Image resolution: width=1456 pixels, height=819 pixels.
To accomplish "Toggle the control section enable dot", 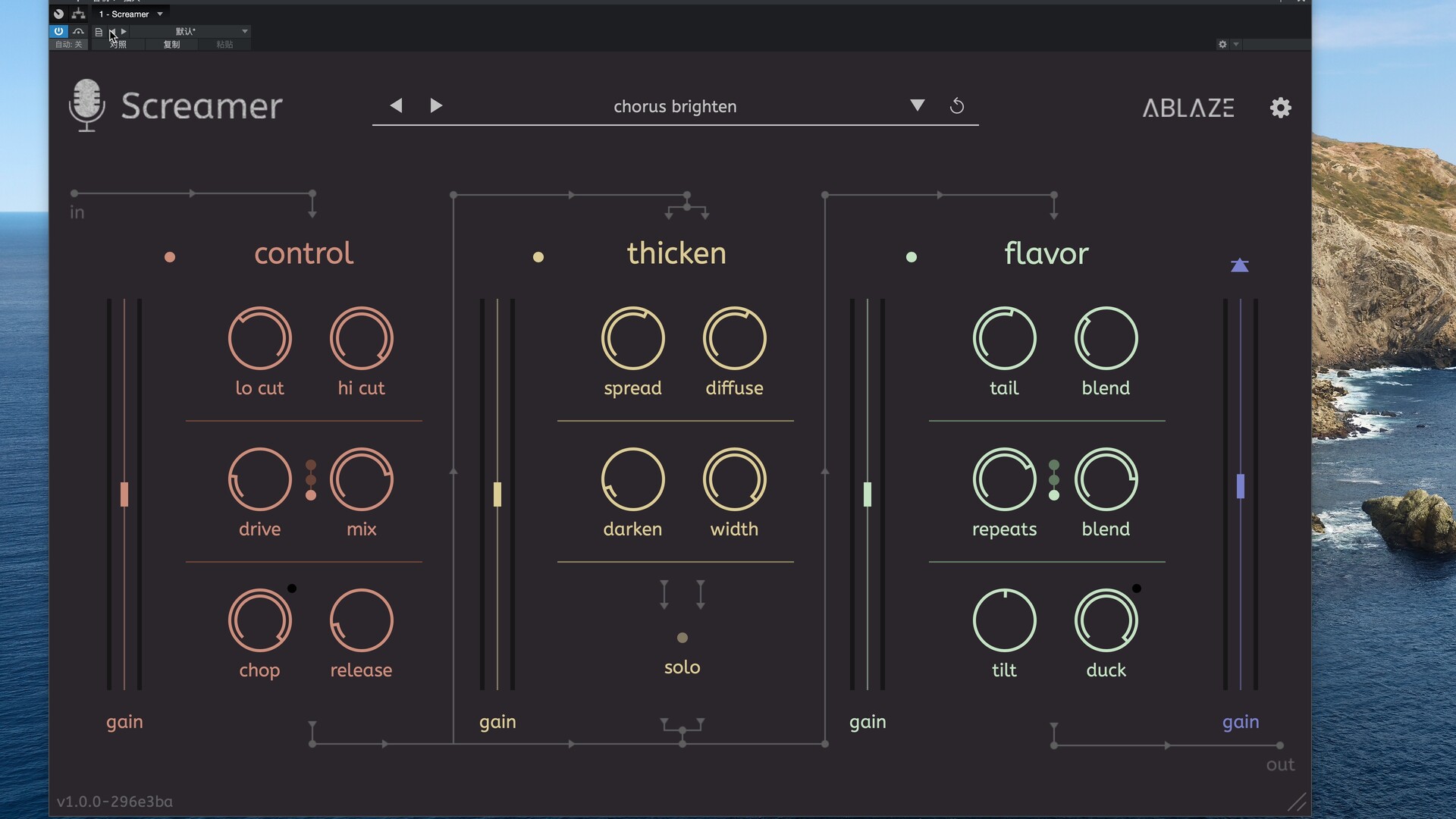I will coord(170,257).
